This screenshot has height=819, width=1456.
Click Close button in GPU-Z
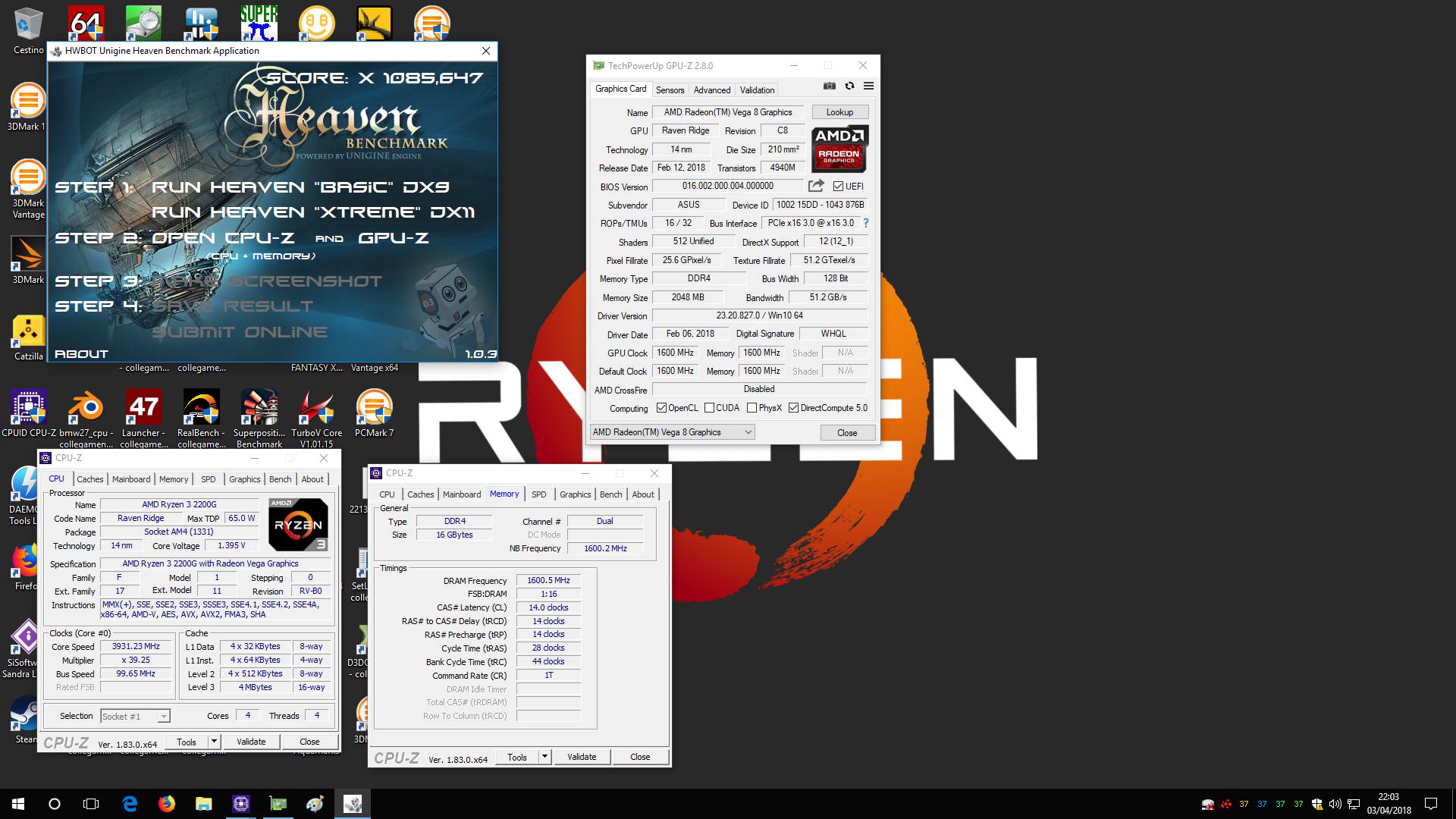[847, 433]
